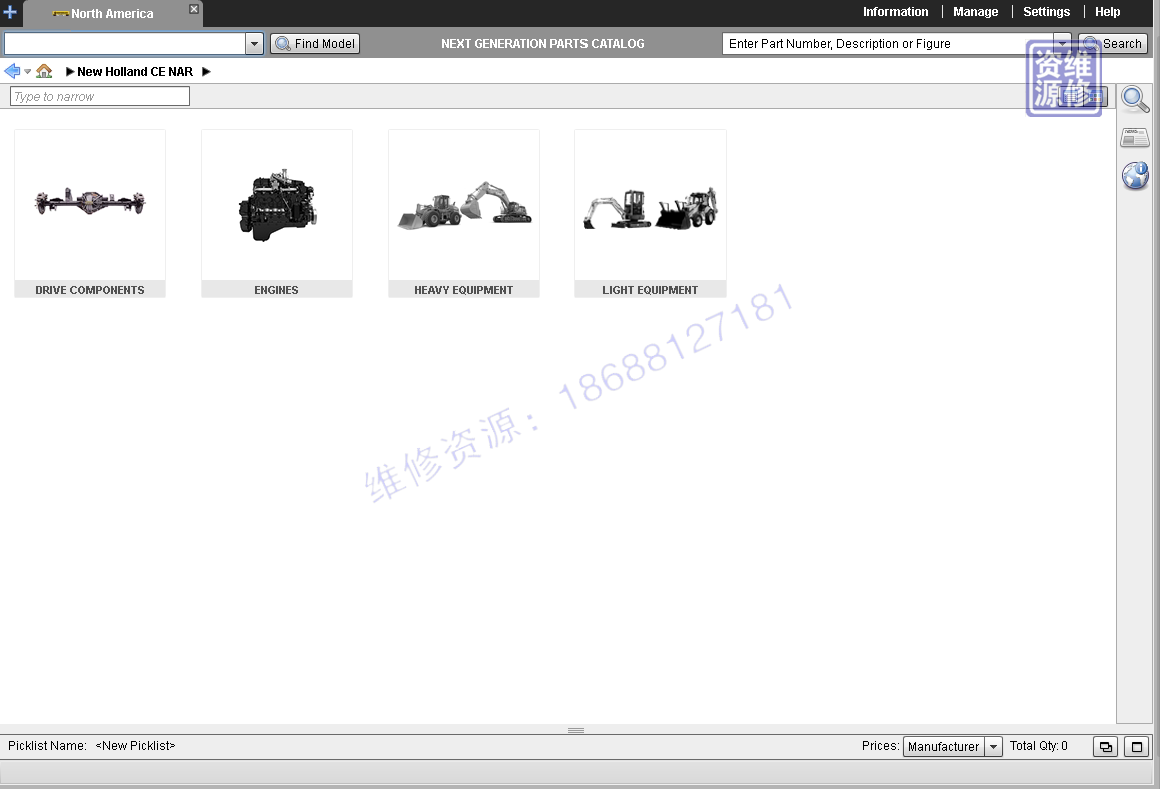Open the Settings menu

click(1046, 12)
